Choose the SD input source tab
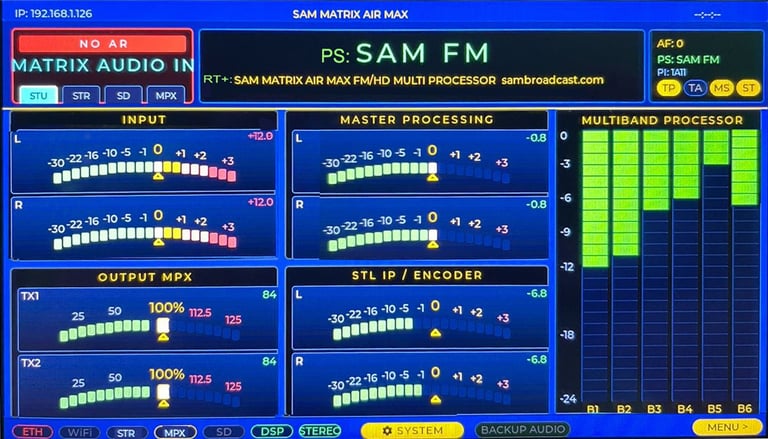The width and height of the screenshot is (768, 439). coord(123,95)
